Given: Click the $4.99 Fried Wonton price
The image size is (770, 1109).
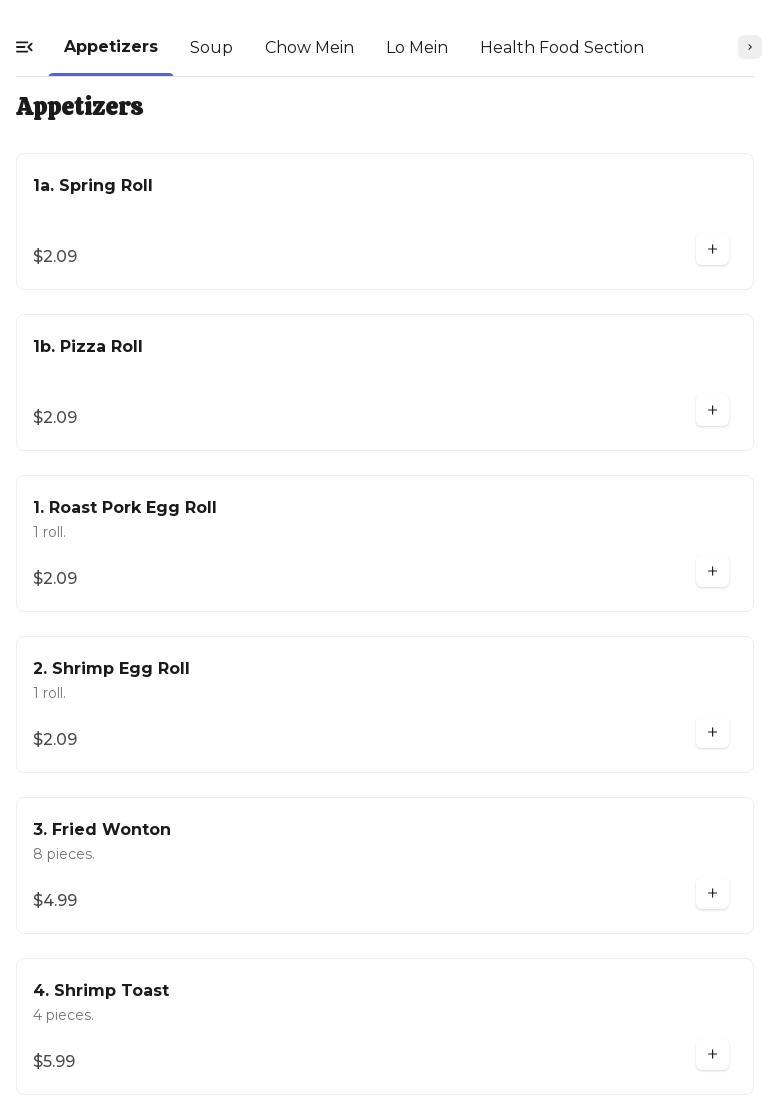Looking at the screenshot, I should [55, 901].
